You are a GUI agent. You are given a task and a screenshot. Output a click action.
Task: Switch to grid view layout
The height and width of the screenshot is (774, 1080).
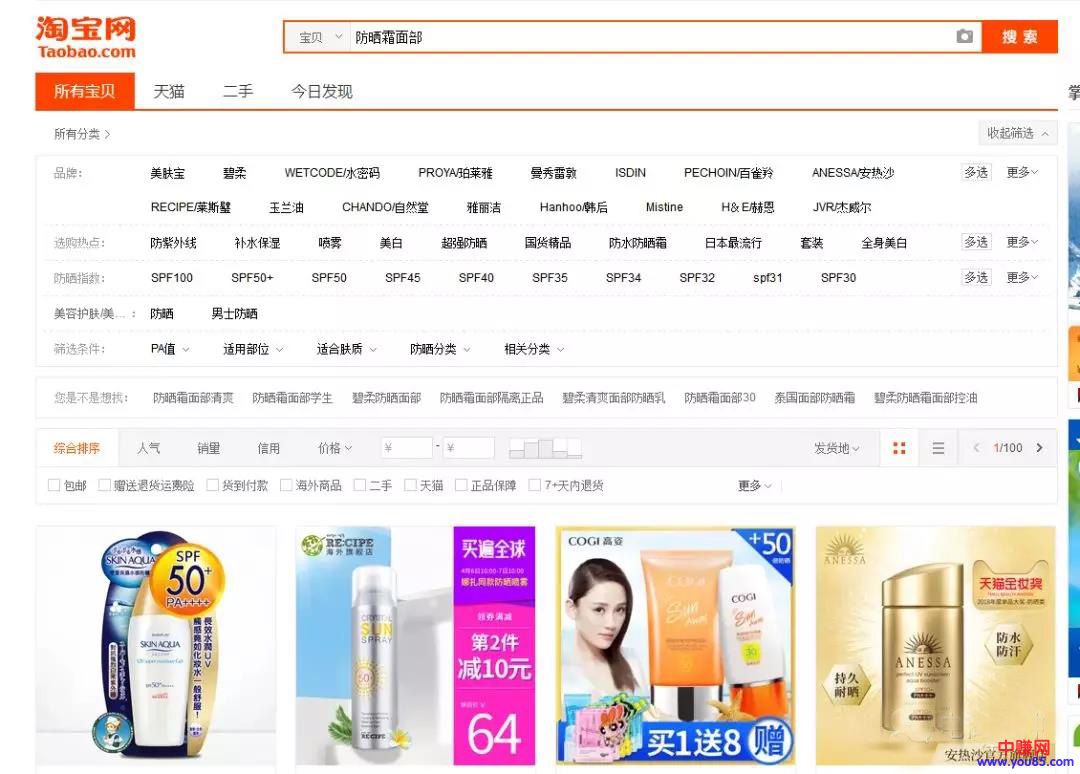coord(899,448)
